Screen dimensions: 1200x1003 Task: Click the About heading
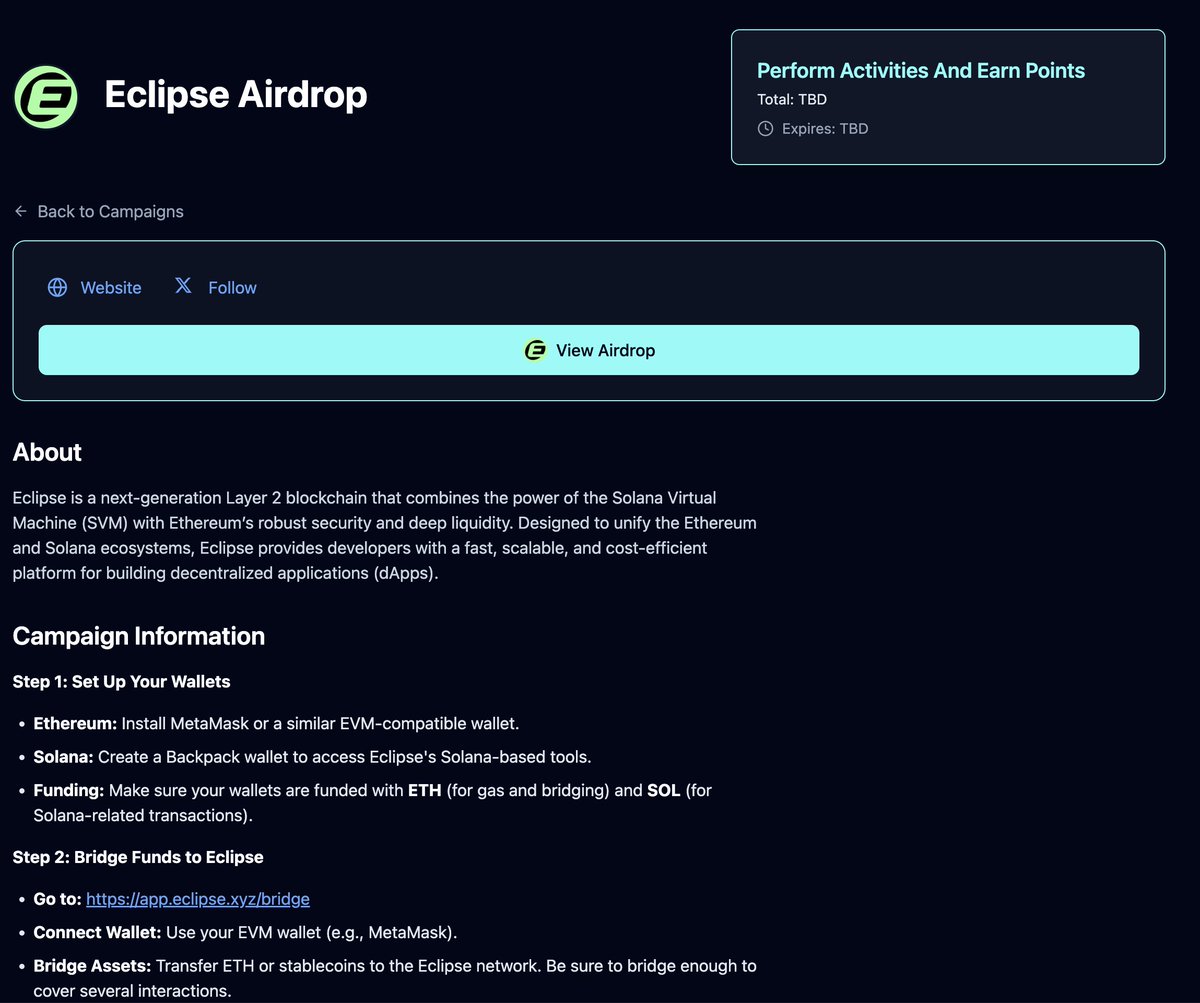coord(47,452)
